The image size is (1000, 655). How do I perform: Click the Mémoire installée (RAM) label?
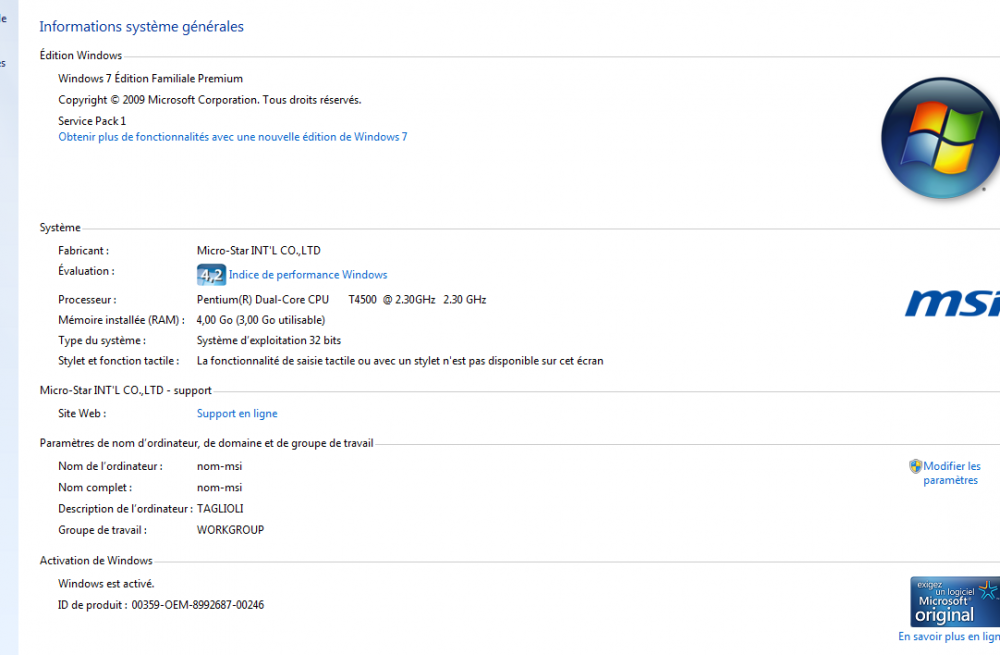click(x=121, y=320)
